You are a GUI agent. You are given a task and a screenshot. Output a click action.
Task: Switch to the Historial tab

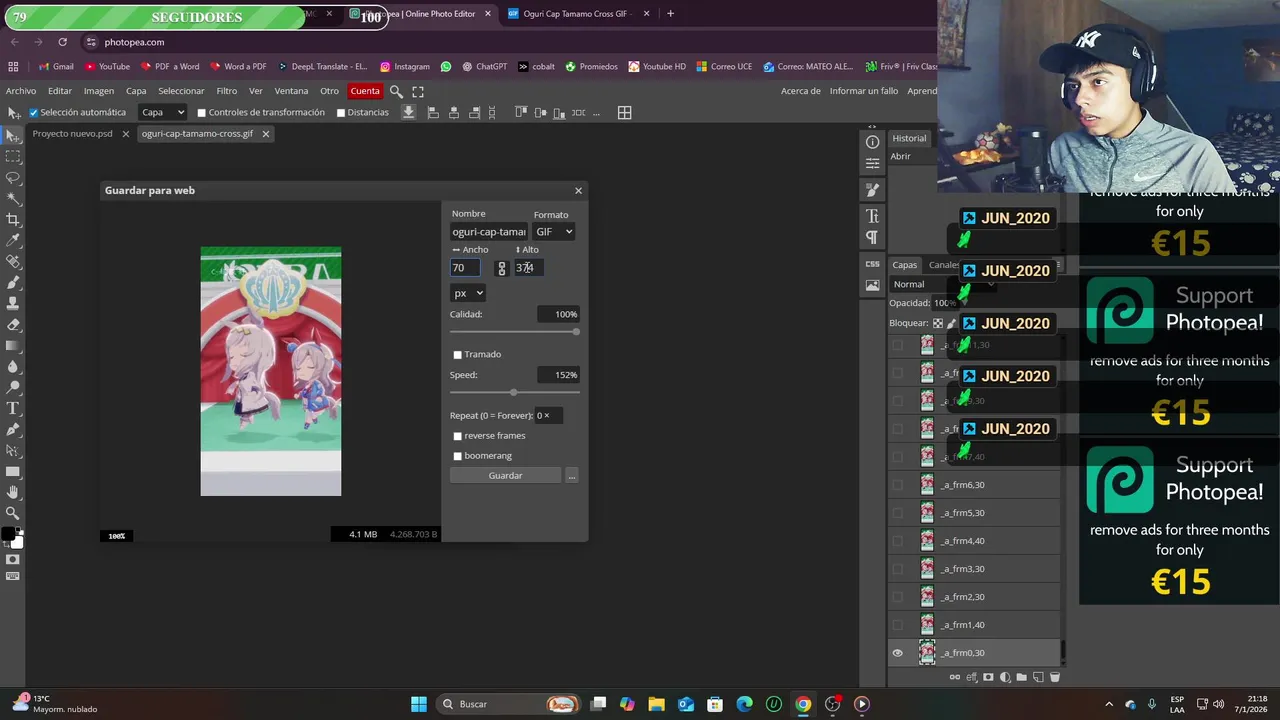tap(909, 138)
